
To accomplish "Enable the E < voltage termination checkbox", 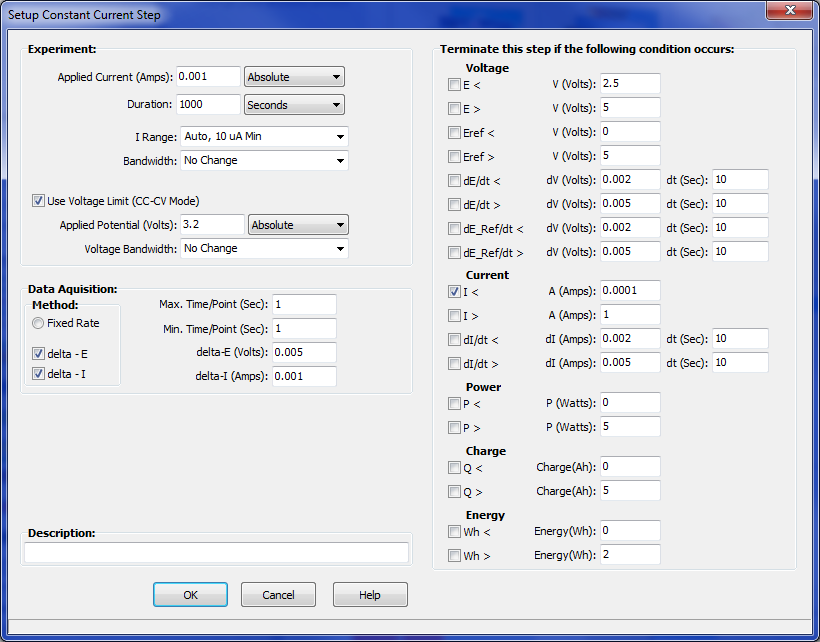I will point(454,85).
